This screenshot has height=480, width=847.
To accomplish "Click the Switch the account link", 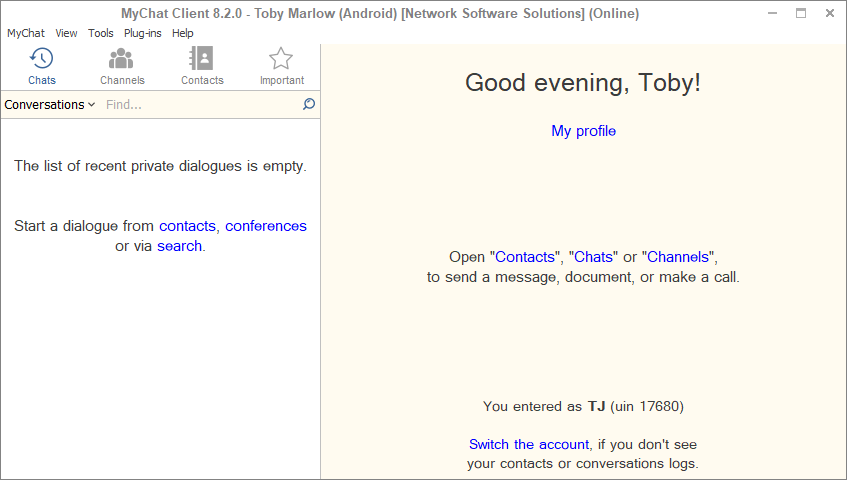I will (529, 444).
